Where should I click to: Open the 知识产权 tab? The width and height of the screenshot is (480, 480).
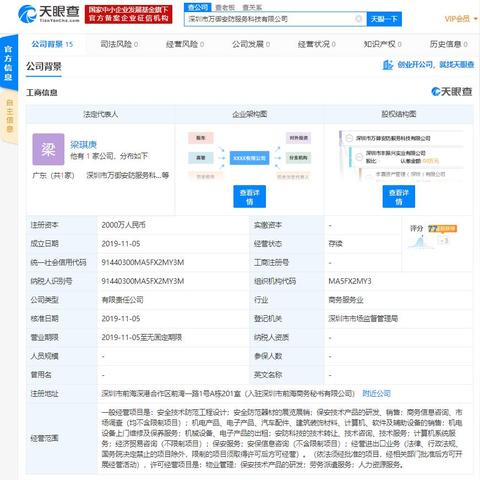coord(382,44)
